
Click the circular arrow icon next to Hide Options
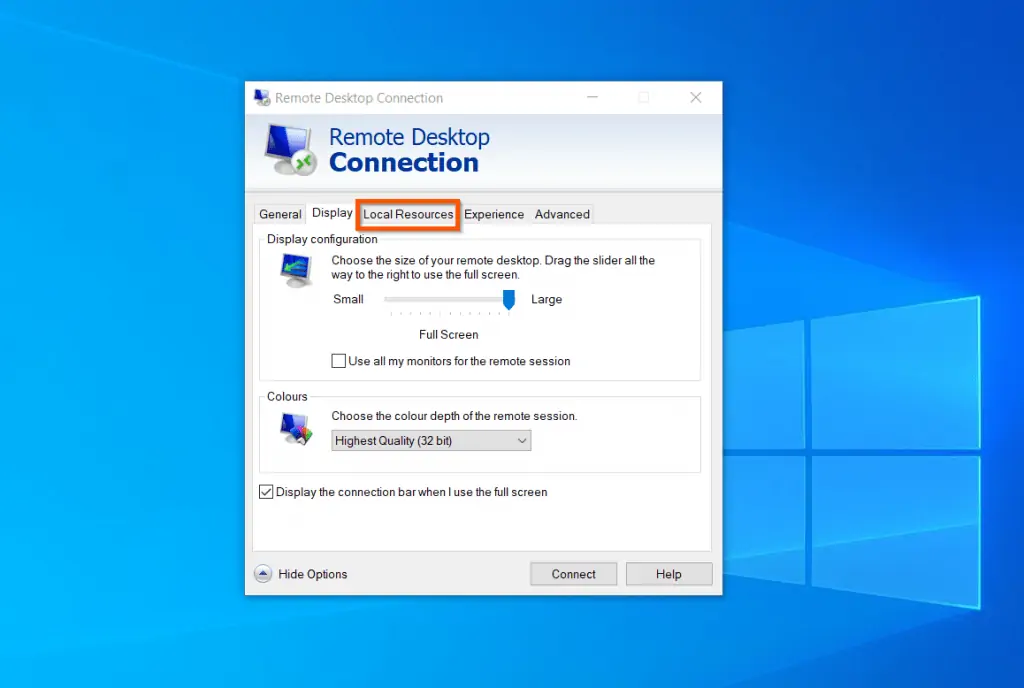pos(262,573)
